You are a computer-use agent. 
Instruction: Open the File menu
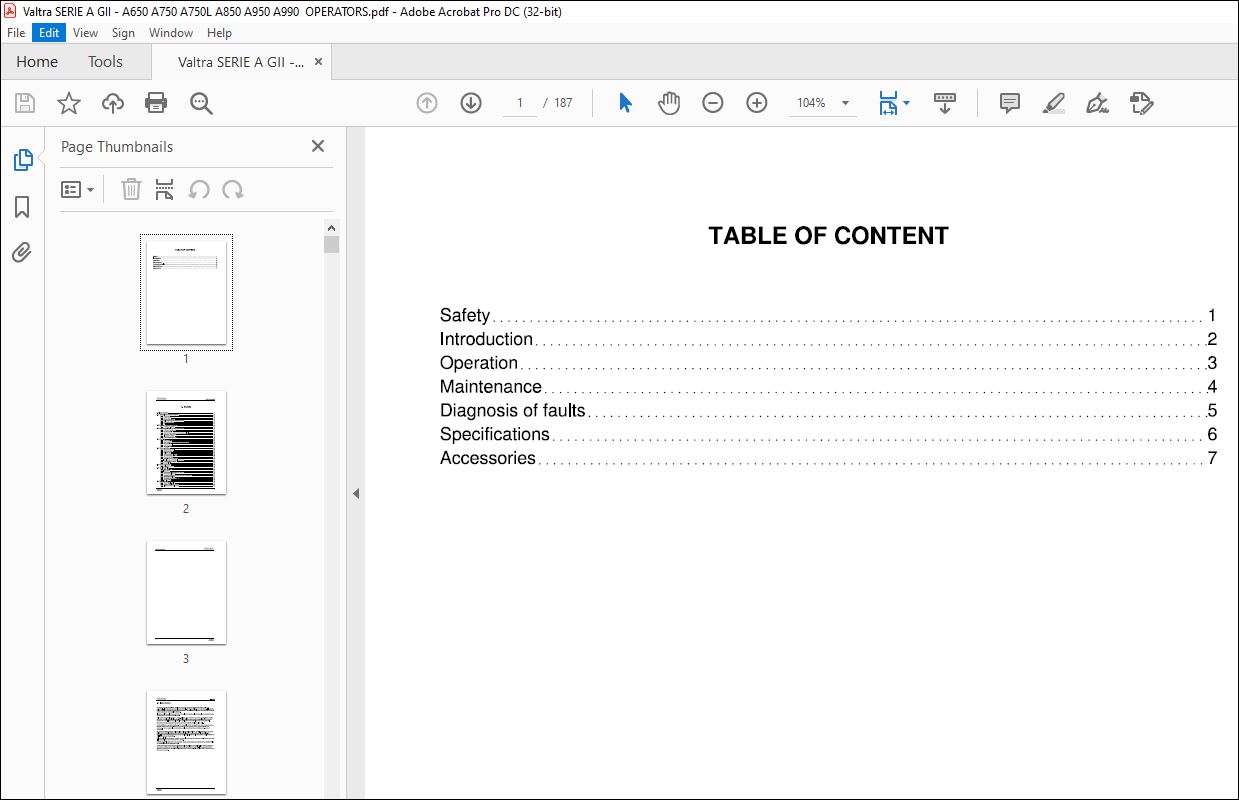tap(16, 33)
